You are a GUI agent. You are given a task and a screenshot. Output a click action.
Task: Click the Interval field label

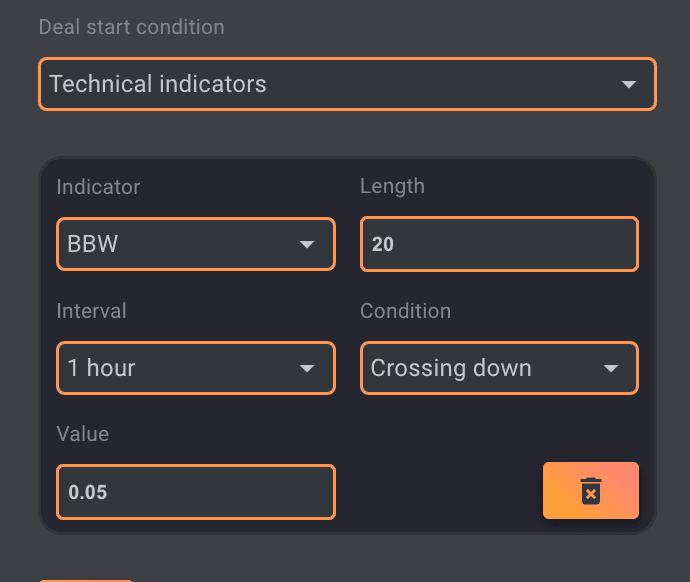pyautogui.click(x=91, y=311)
